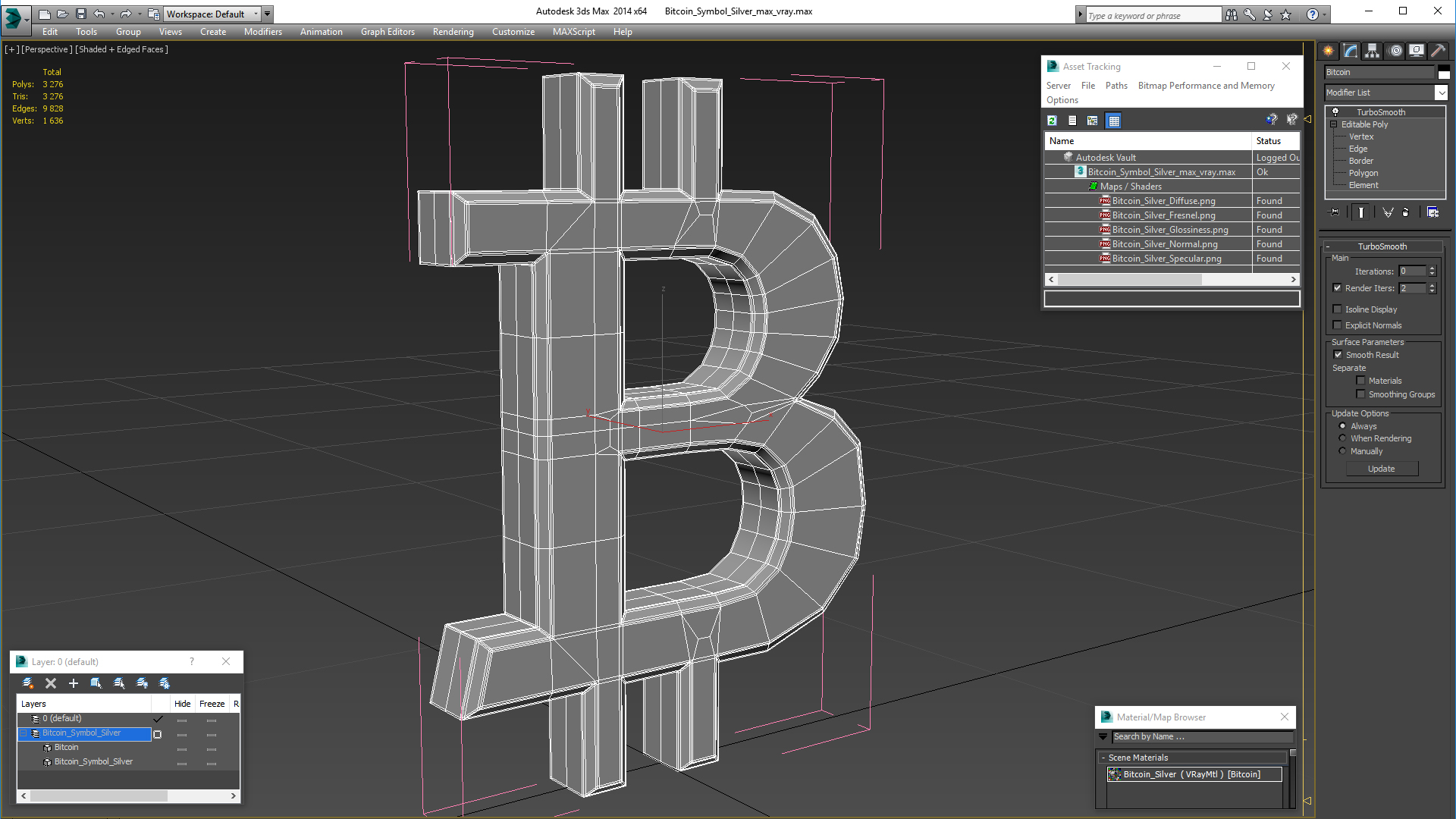Freeze/unfreeze all layers icon

point(165,683)
